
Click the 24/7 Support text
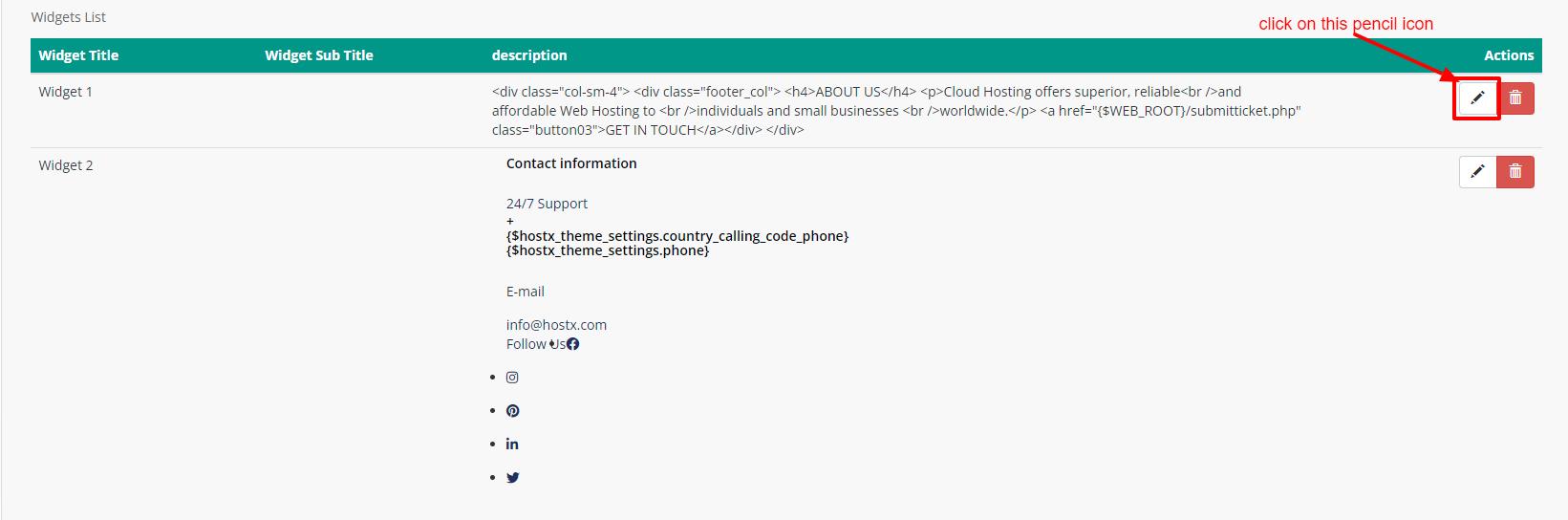click(547, 204)
